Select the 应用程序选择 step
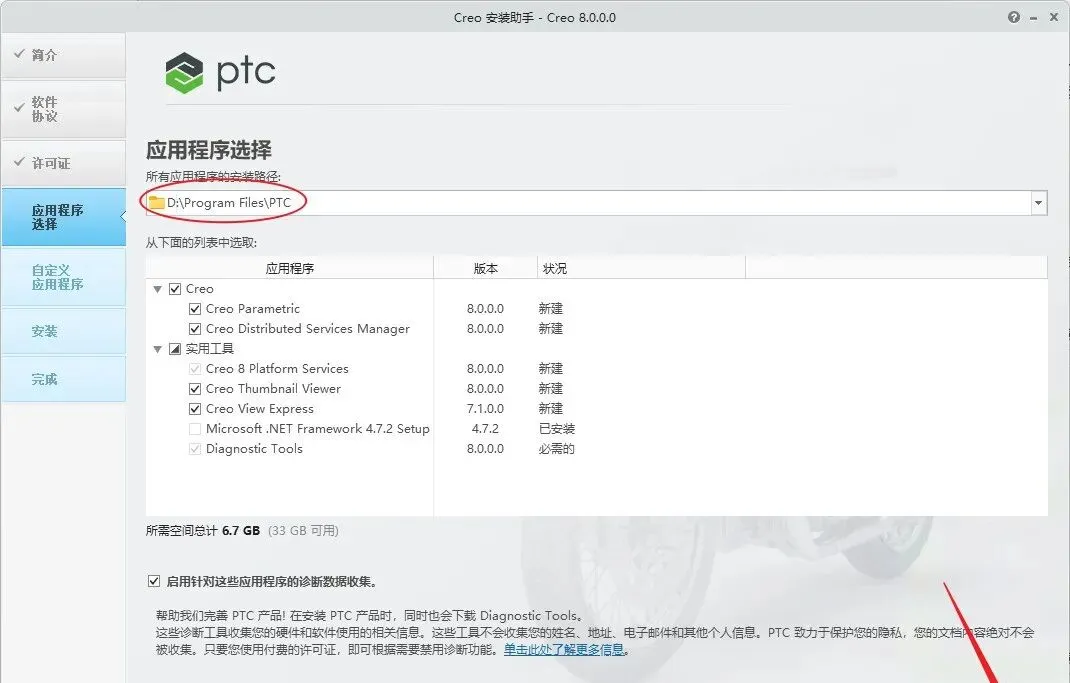 63,217
